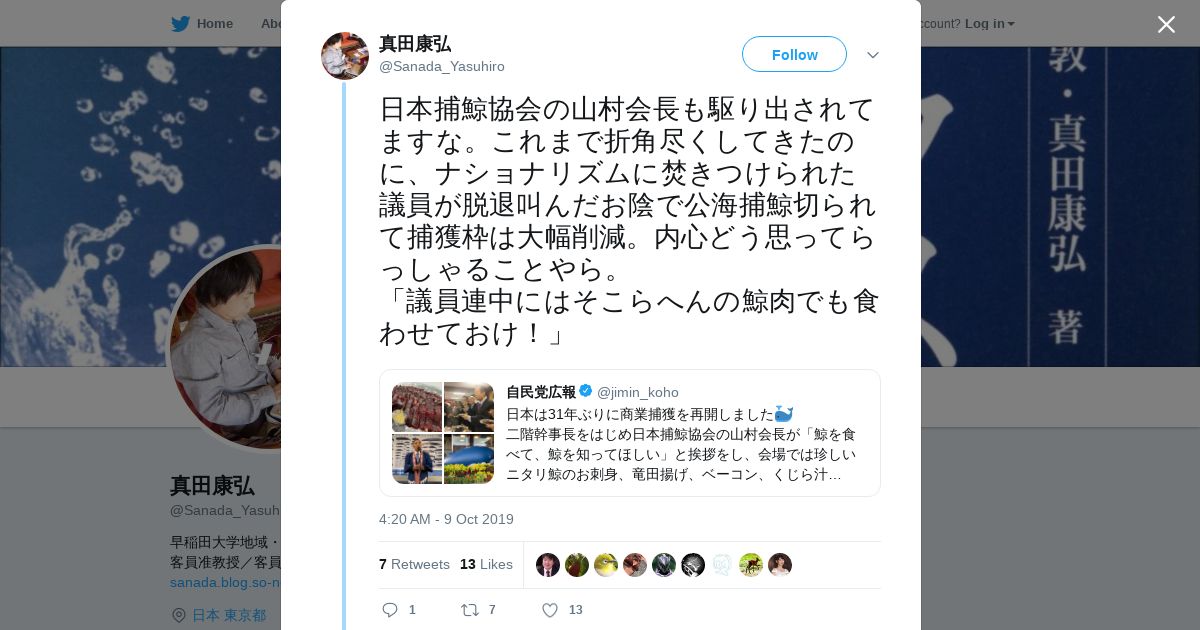1200x630 pixels.
Task: Click the retweet arrows icon
Action: (469, 609)
